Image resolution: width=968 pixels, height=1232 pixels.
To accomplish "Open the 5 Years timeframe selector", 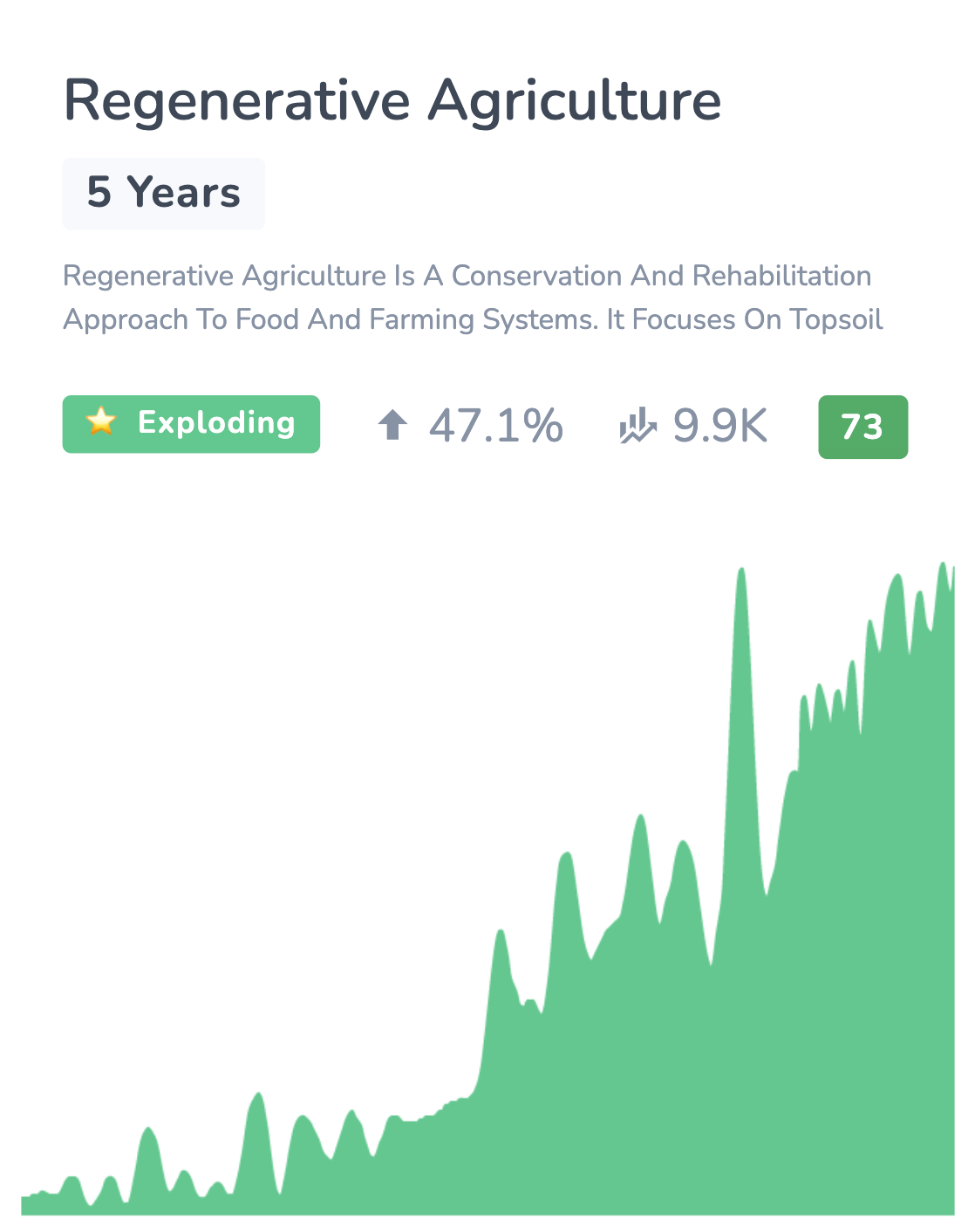I will tap(164, 194).
